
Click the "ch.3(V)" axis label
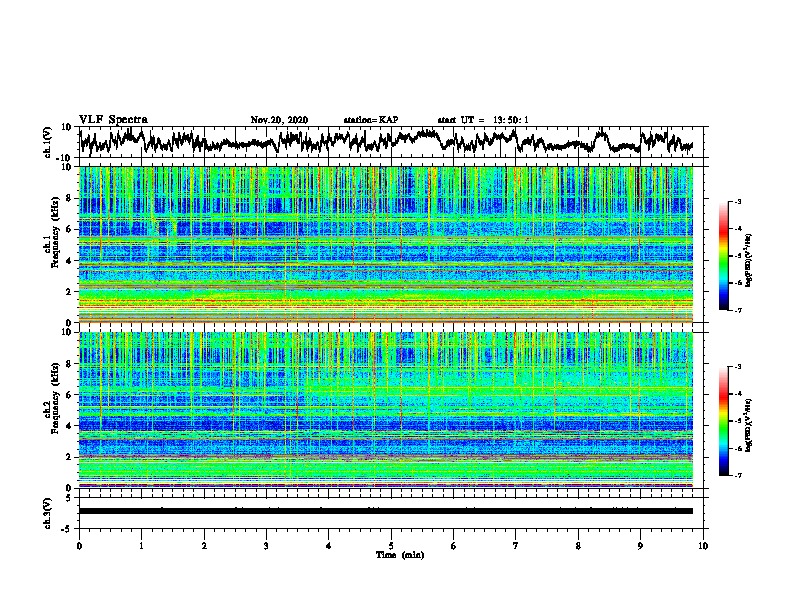coord(48,514)
